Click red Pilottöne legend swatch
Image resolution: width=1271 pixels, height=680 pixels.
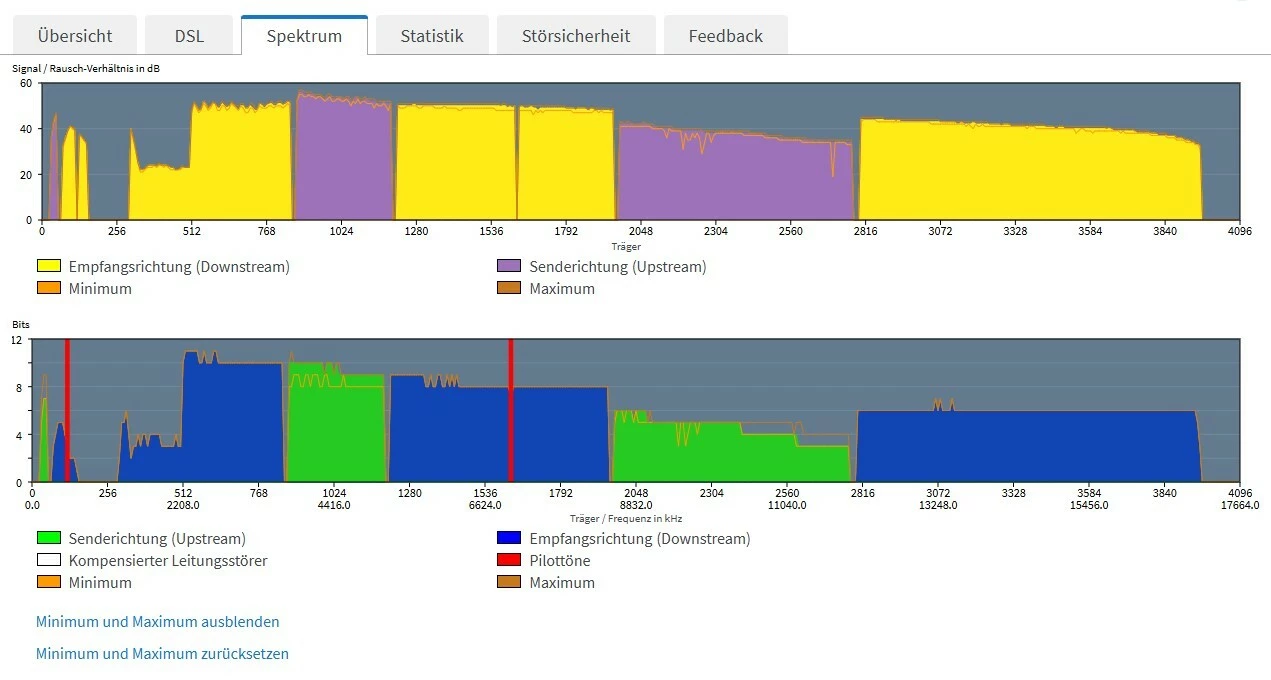tap(509, 561)
